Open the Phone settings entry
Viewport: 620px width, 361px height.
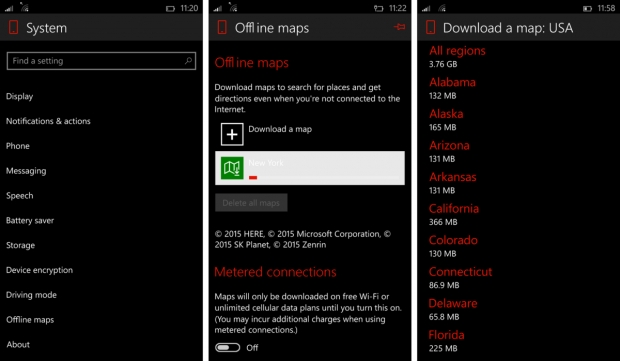point(18,146)
